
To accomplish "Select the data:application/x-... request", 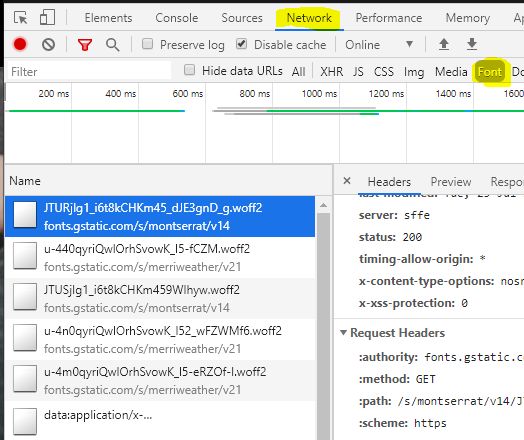I will (160, 421).
